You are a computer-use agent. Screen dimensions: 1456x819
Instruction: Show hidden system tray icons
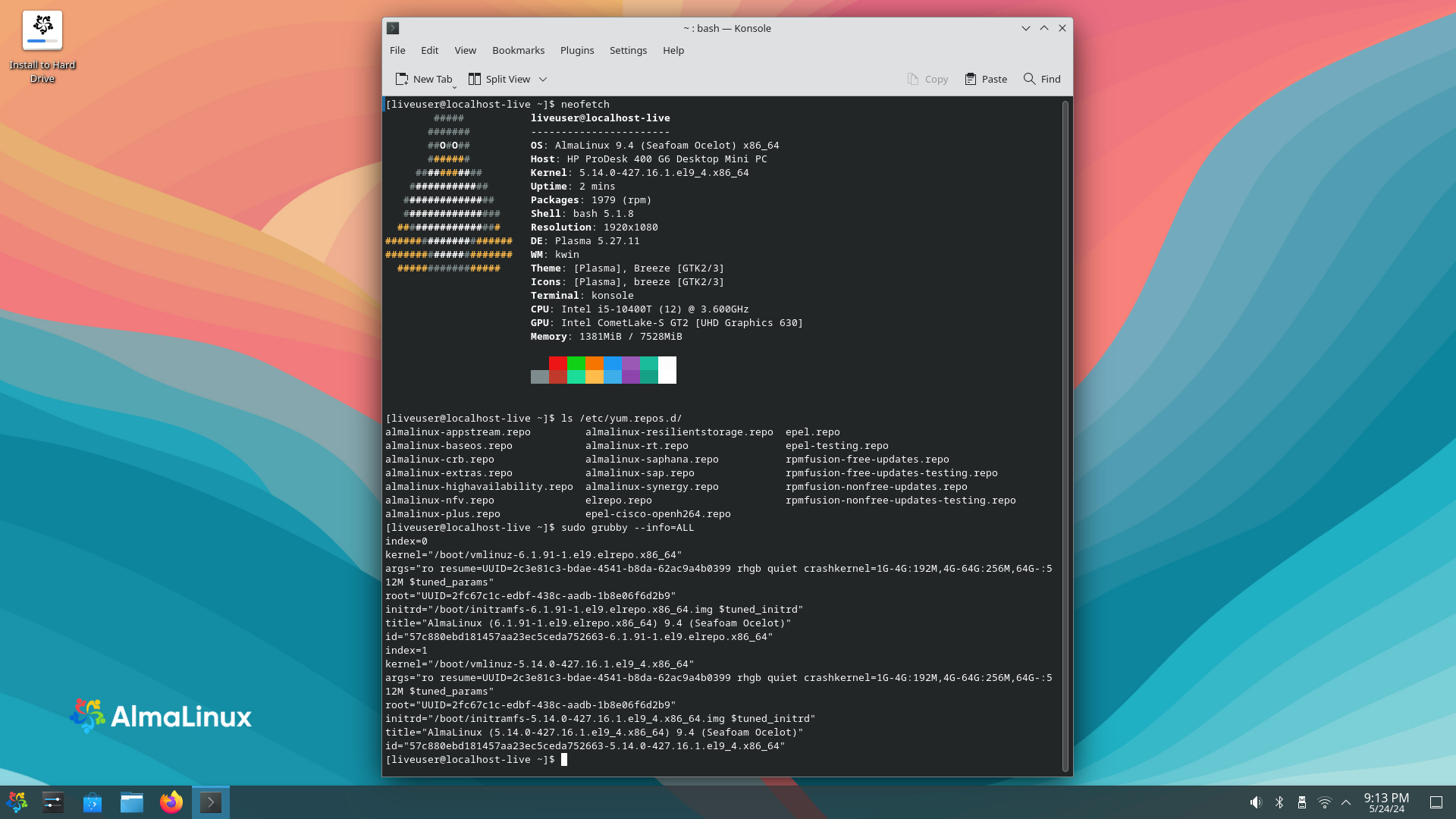pyautogui.click(x=1346, y=802)
